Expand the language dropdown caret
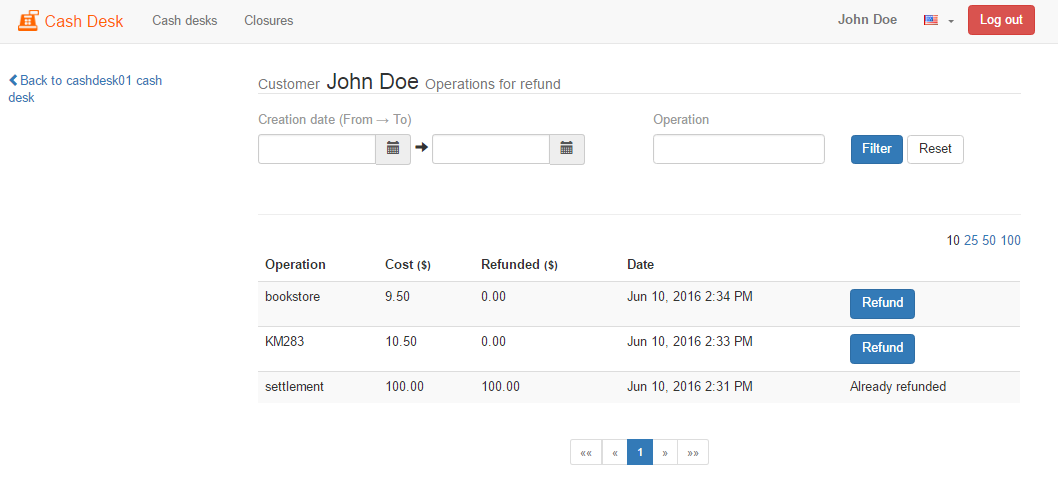 [x=951, y=21]
